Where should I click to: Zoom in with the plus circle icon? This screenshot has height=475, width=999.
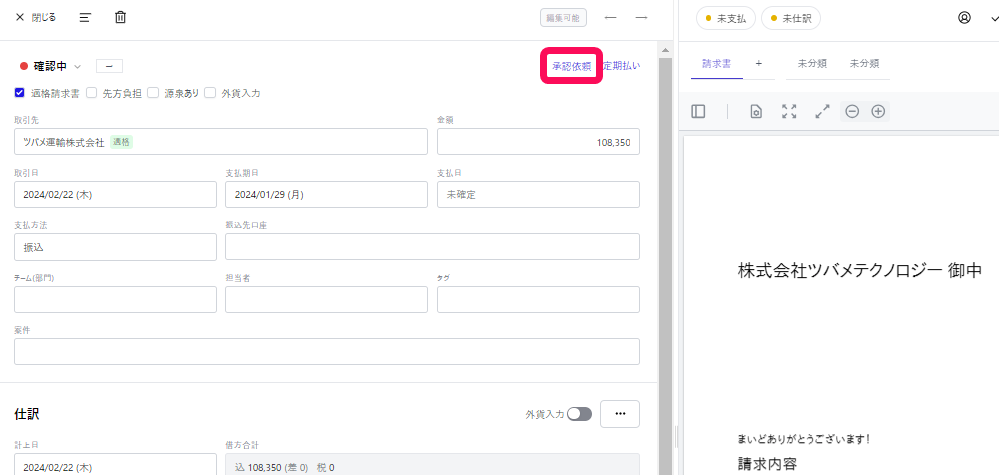click(878, 111)
